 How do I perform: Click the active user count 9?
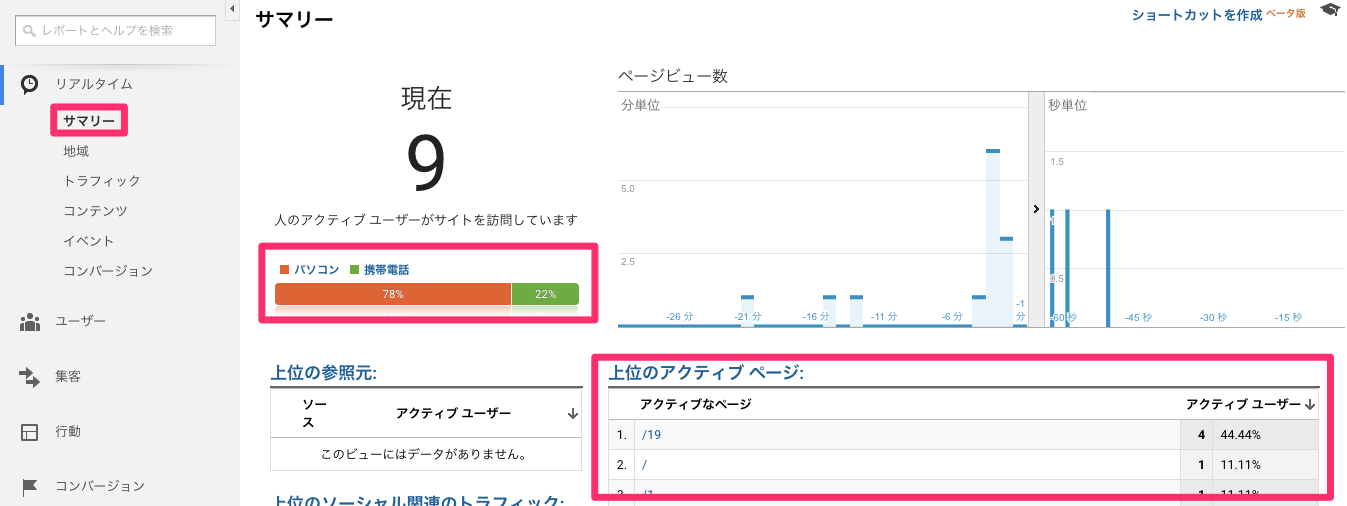426,165
